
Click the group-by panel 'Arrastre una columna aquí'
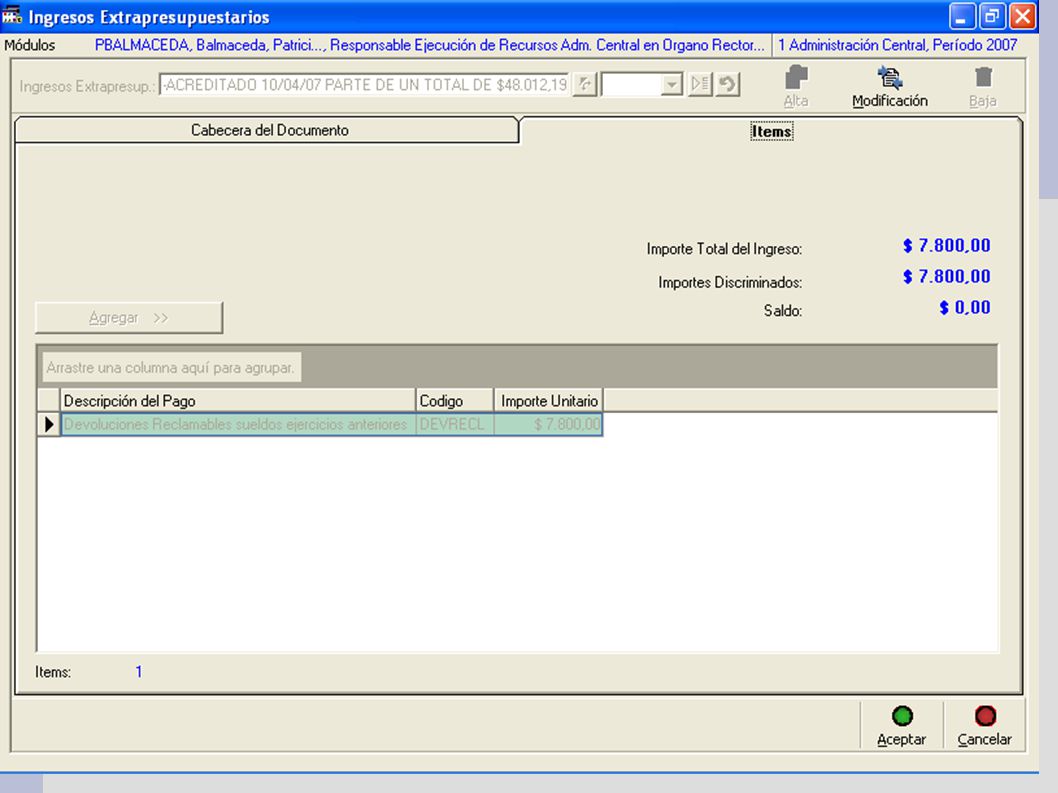click(171, 367)
